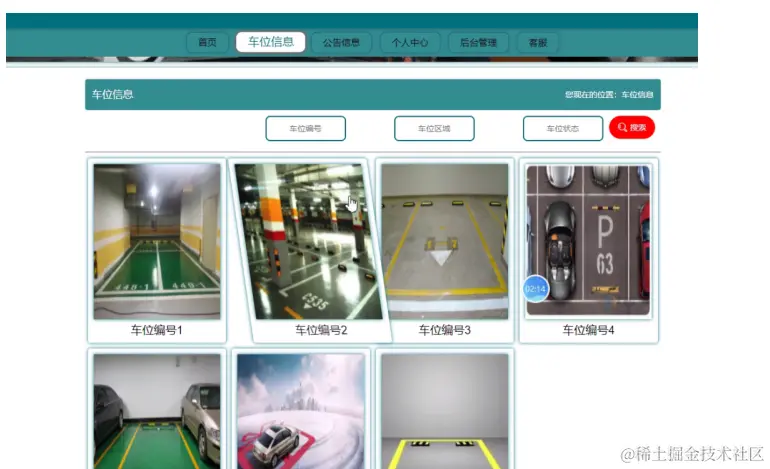Click the 车位信息 section header title

(112, 94)
